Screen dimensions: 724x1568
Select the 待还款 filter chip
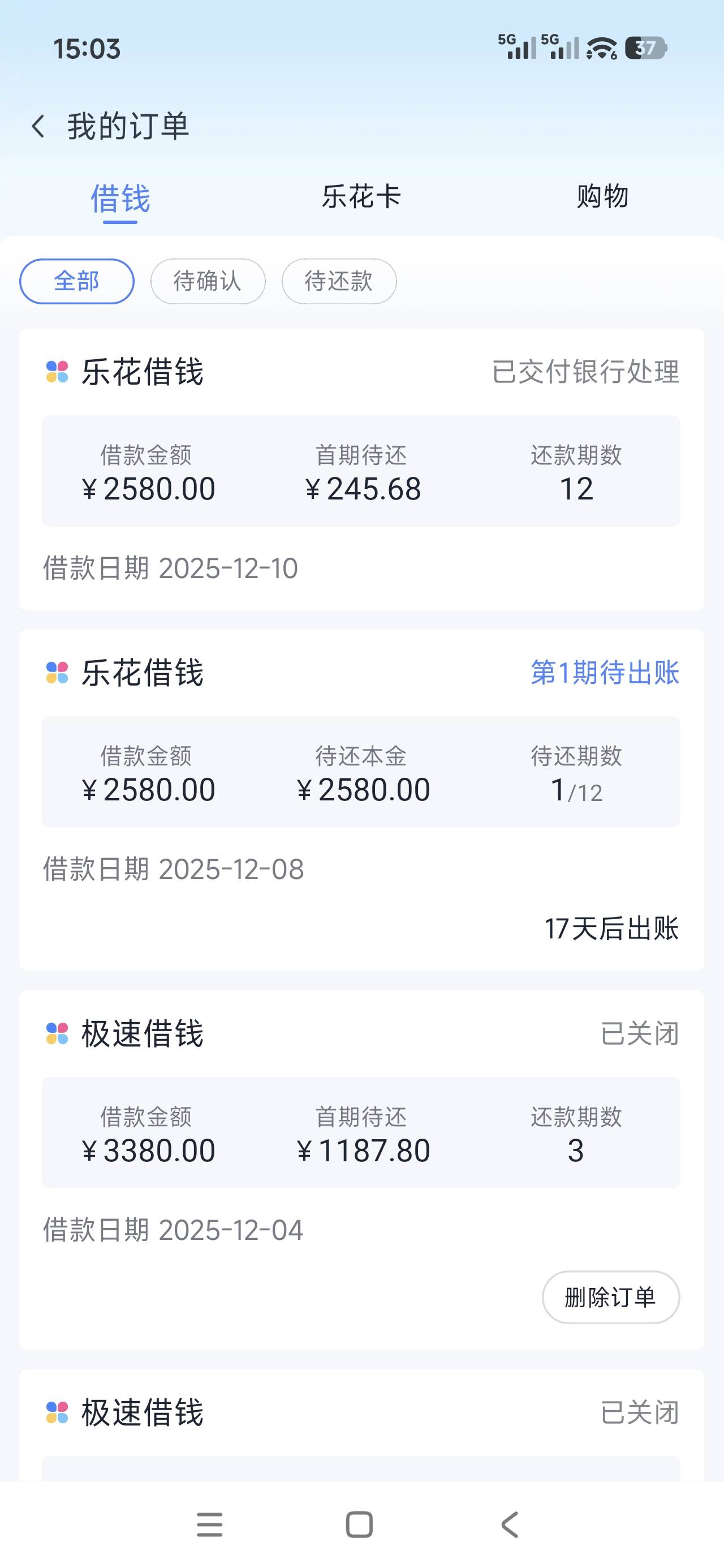pyautogui.click(x=339, y=281)
